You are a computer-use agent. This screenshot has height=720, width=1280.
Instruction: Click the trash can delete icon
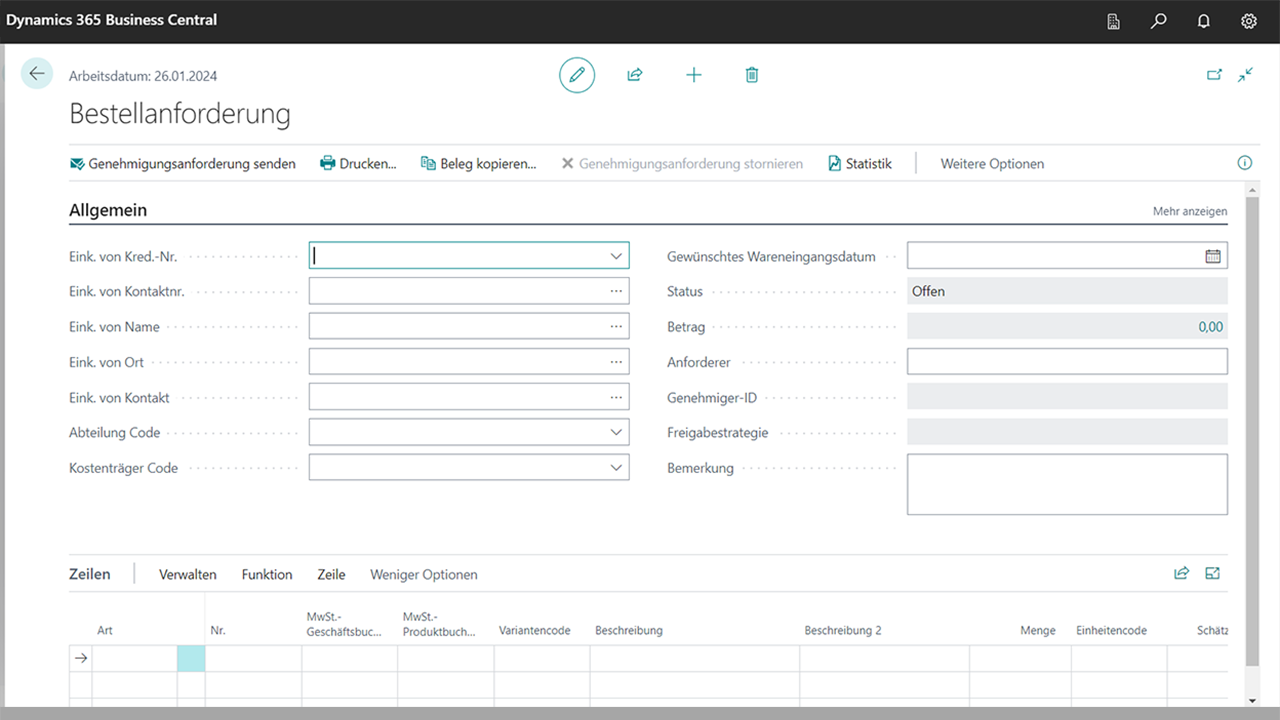tap(752, 75)
